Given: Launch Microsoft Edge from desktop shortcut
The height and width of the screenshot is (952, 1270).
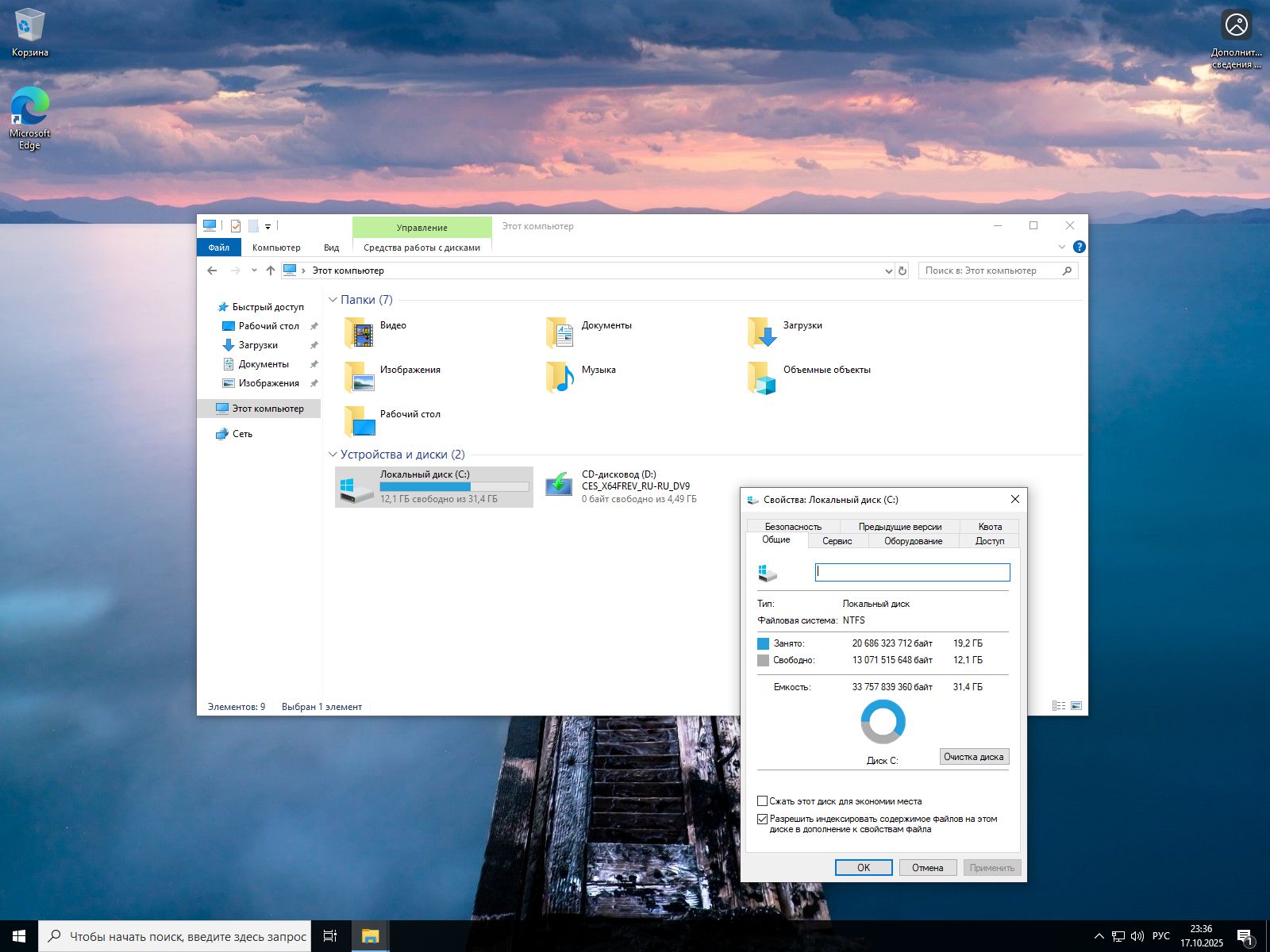Looking at the screenshot, I should [29, 106].
